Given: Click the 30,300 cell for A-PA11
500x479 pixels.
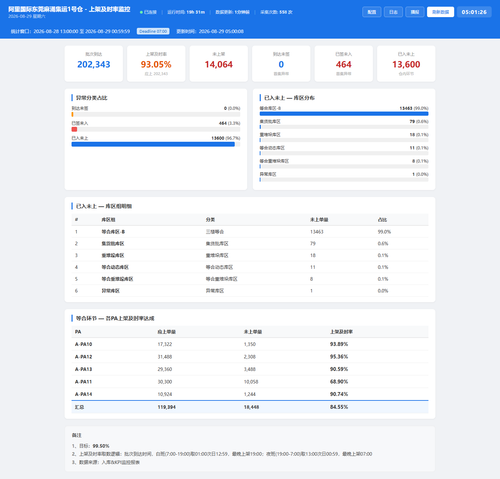Looking at the screenshot, I should tap(165, 382).
